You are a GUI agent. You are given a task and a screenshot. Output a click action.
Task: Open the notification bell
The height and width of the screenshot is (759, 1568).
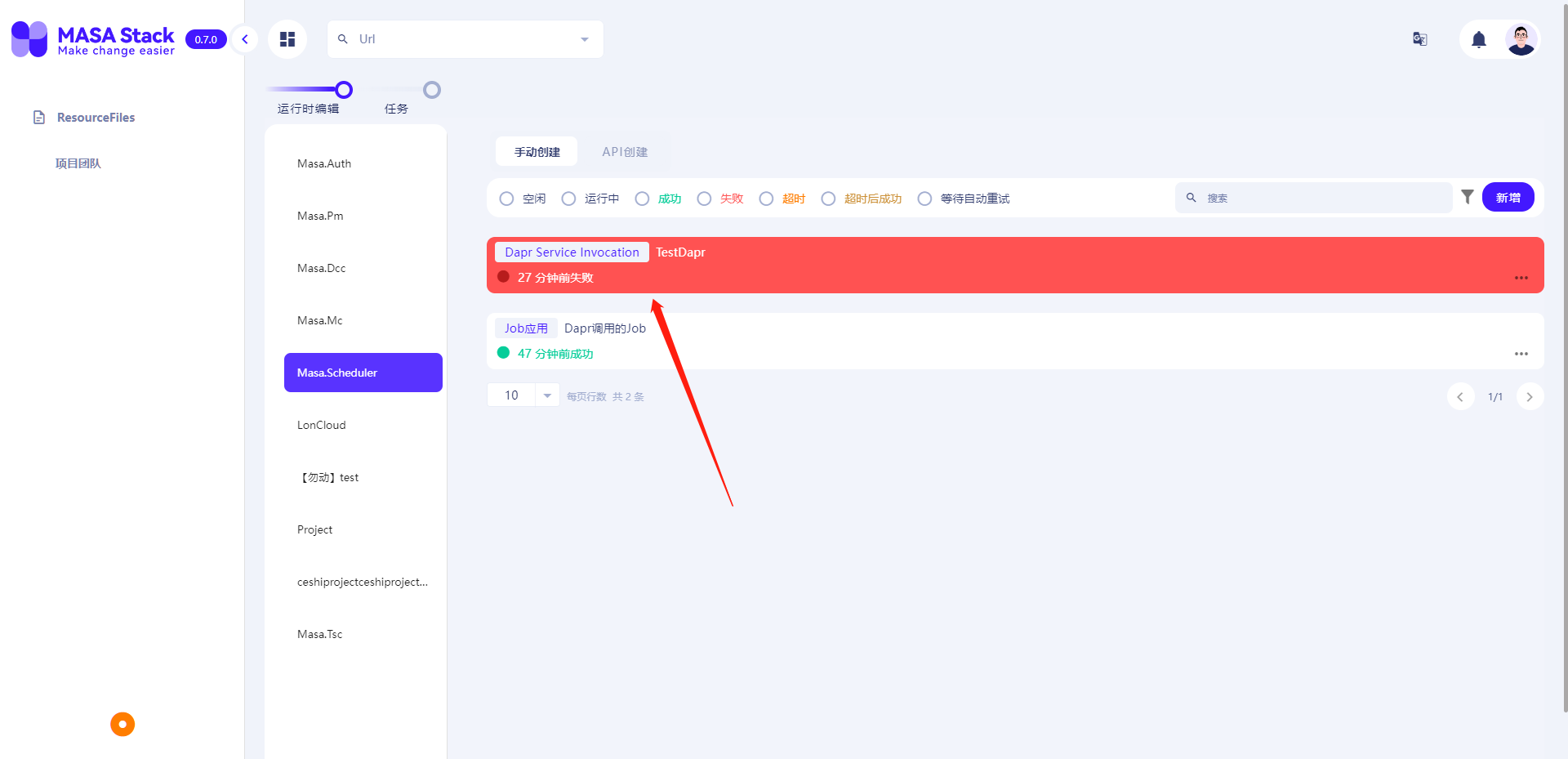[1478, 39]
